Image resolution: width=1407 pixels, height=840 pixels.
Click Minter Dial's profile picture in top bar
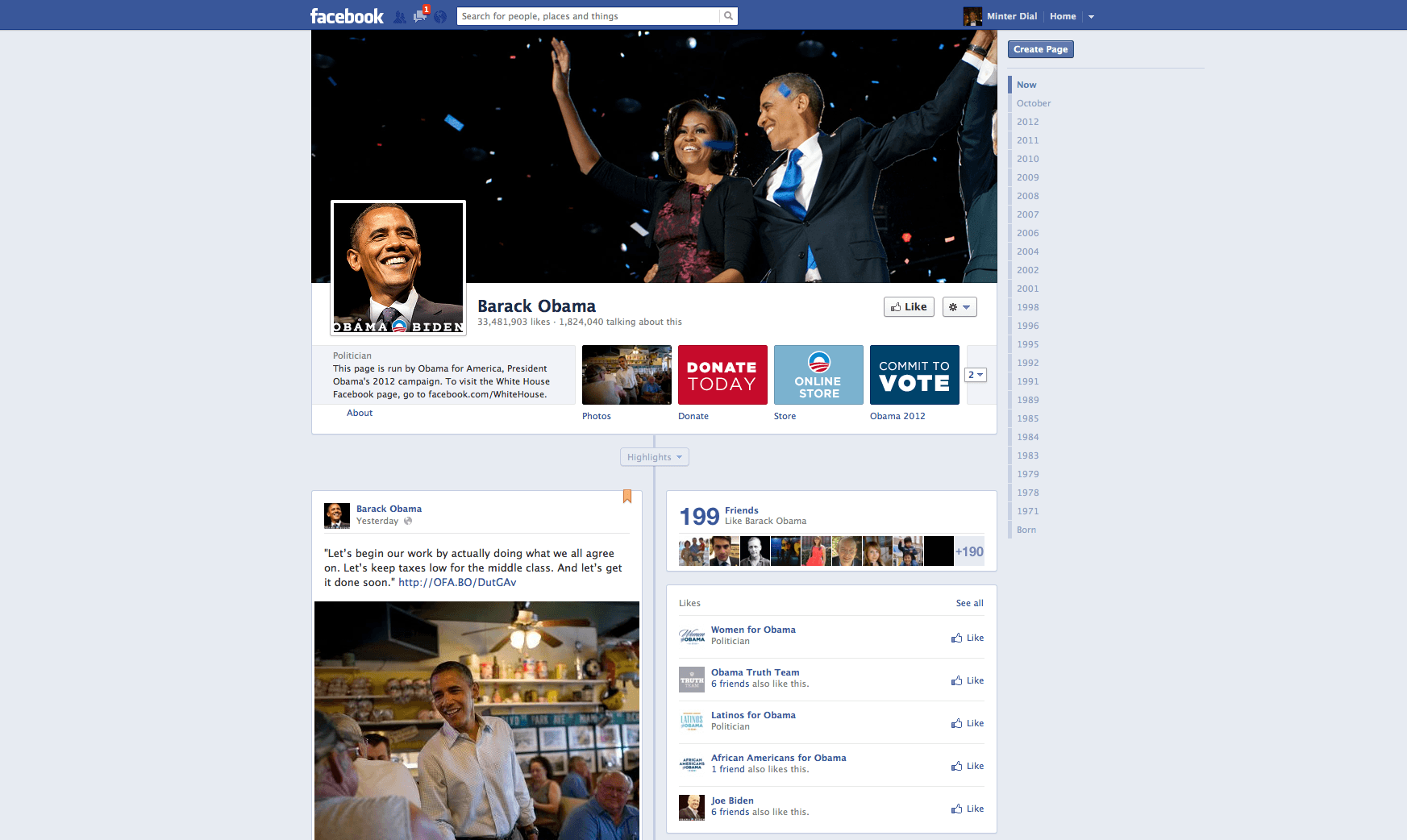[972, 16]
